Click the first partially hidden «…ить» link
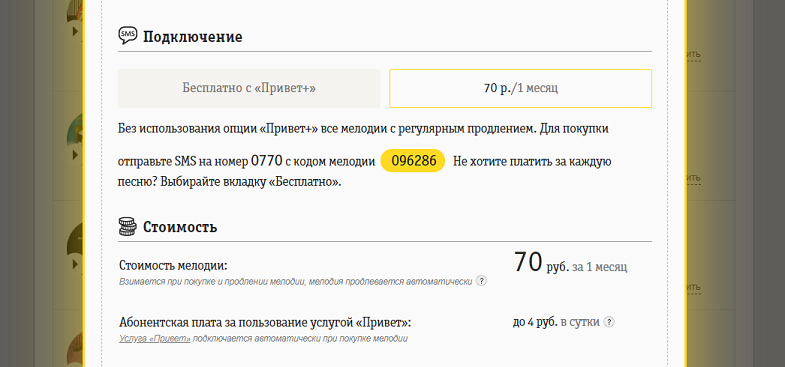This screenshot has height=367, width=785. (693, 54)
